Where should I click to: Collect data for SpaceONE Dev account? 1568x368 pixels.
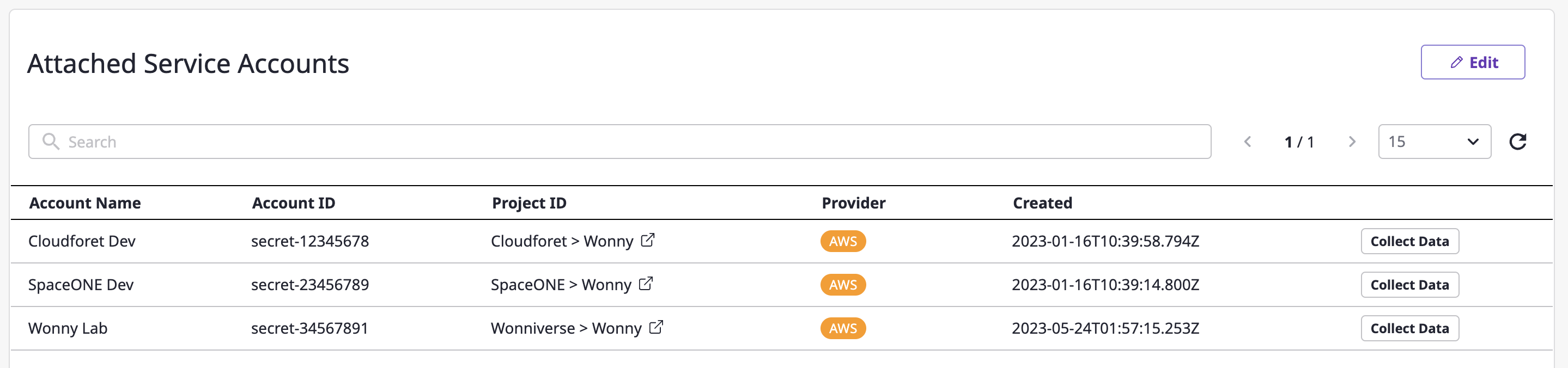click(1409, 285)
